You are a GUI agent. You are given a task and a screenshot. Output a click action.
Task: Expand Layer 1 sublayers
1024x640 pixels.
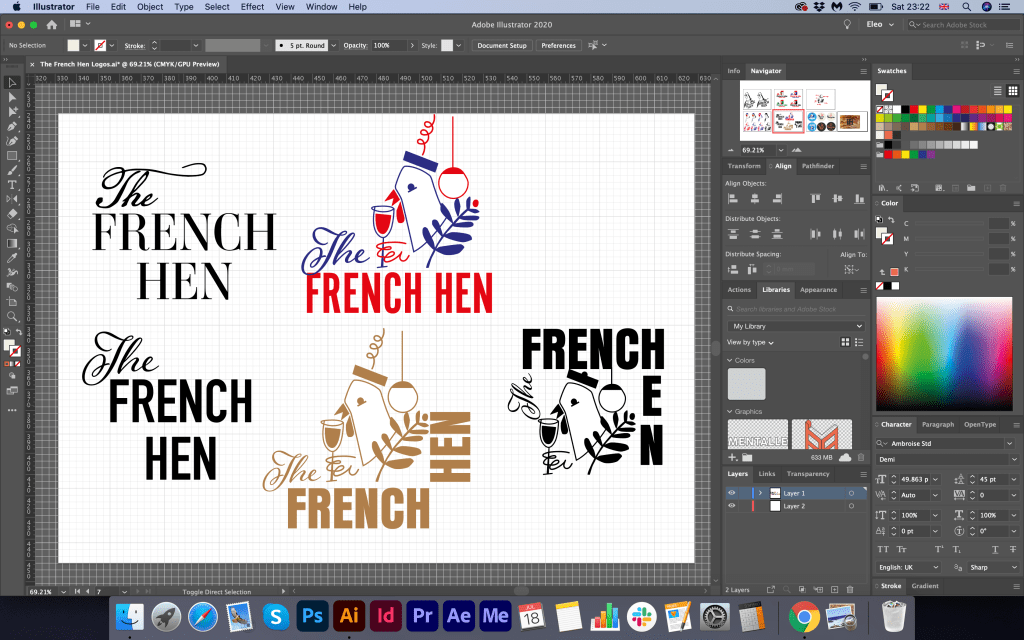tap(762, 493)
